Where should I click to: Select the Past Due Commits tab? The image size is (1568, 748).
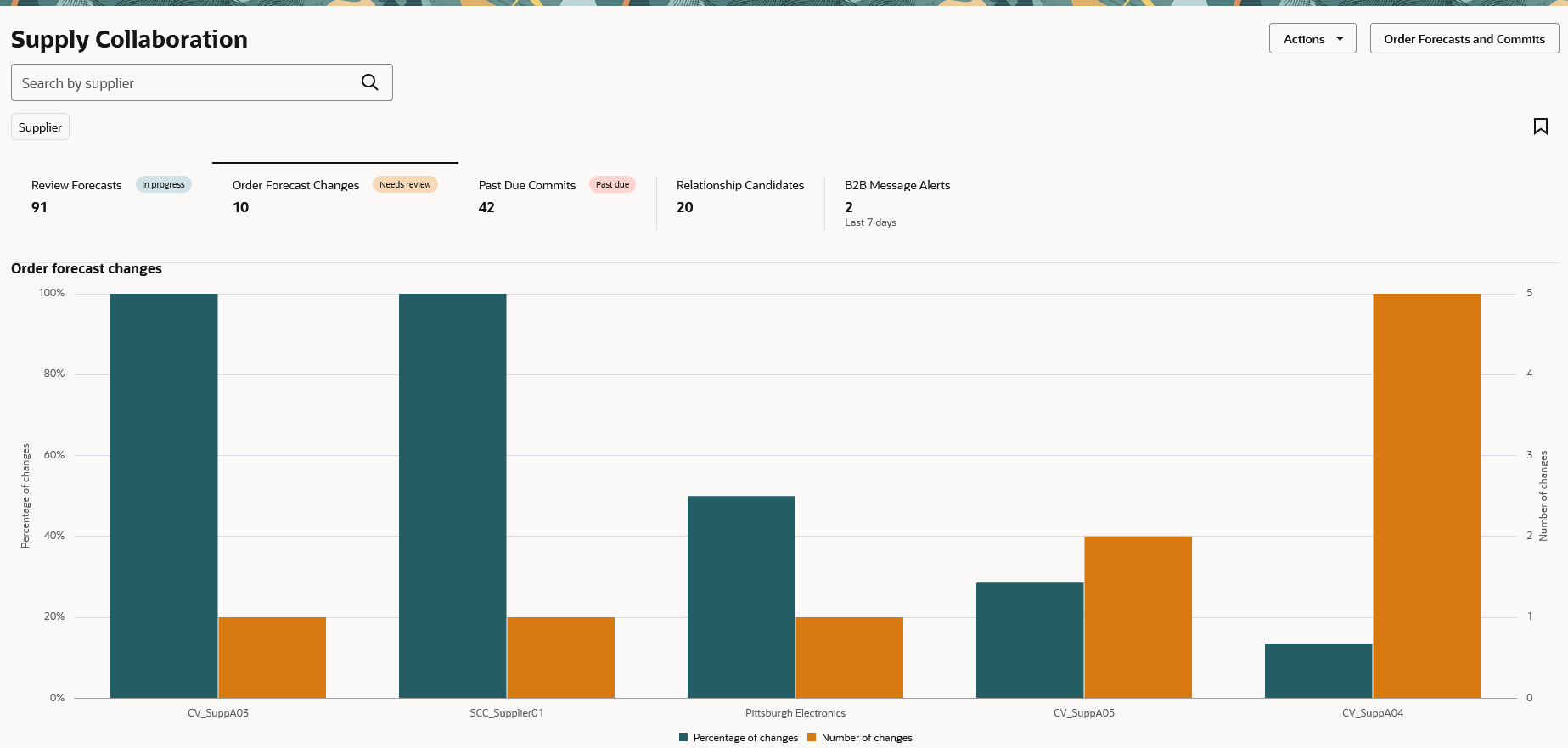(x=557, y=196)
